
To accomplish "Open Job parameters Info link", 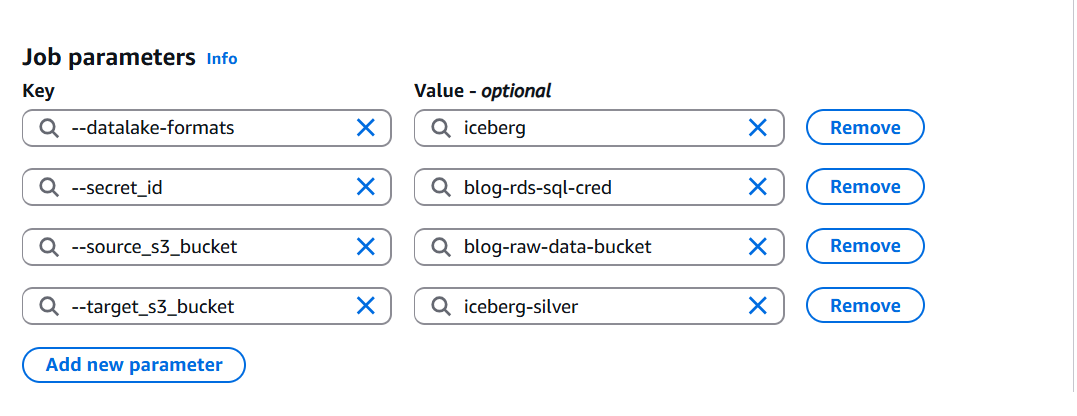I will tap(222, 59).
